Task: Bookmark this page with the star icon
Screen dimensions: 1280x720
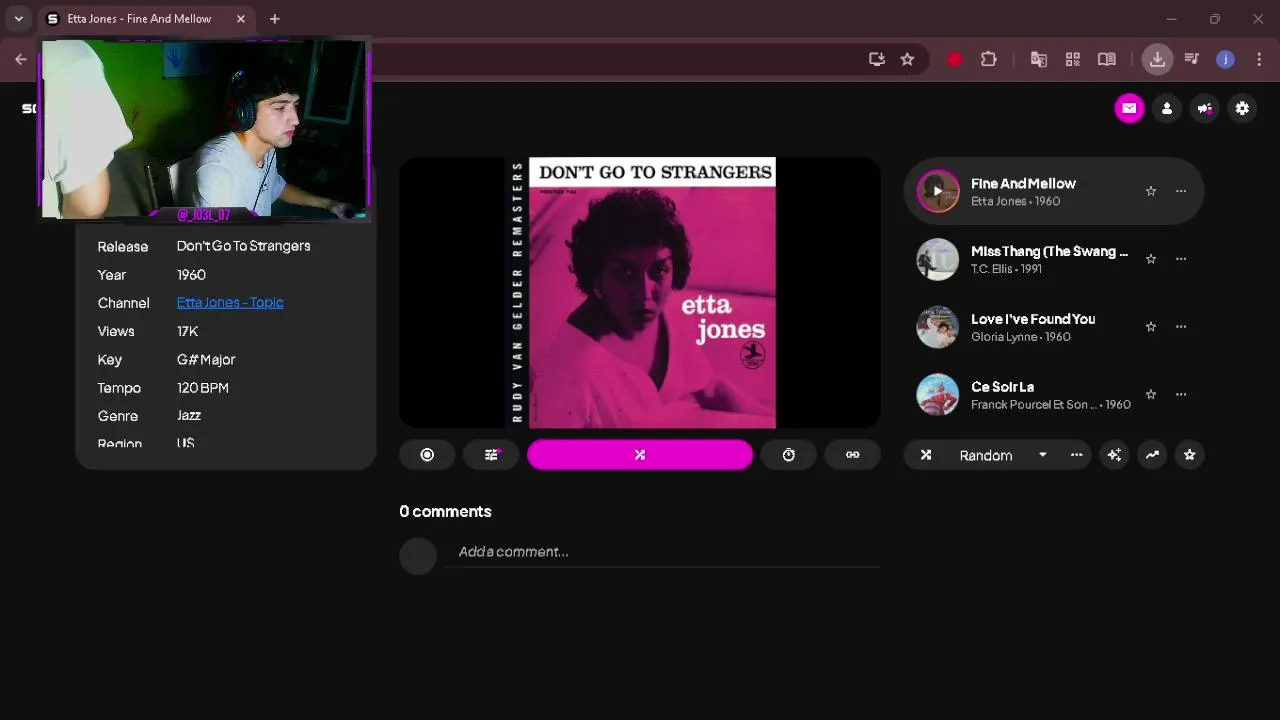Action: click(907, 59)
